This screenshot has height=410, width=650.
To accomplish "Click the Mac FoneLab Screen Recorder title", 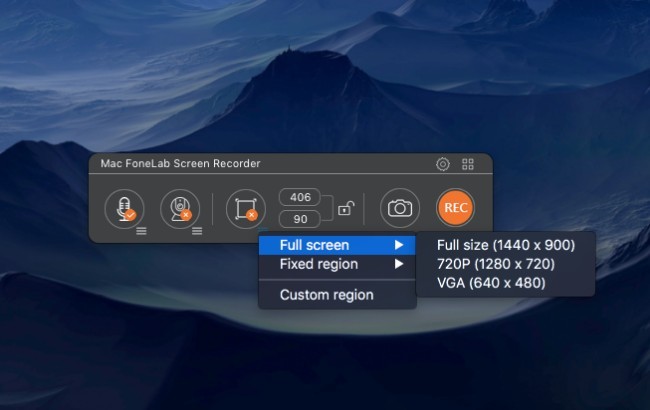I will tap(180, 163).
